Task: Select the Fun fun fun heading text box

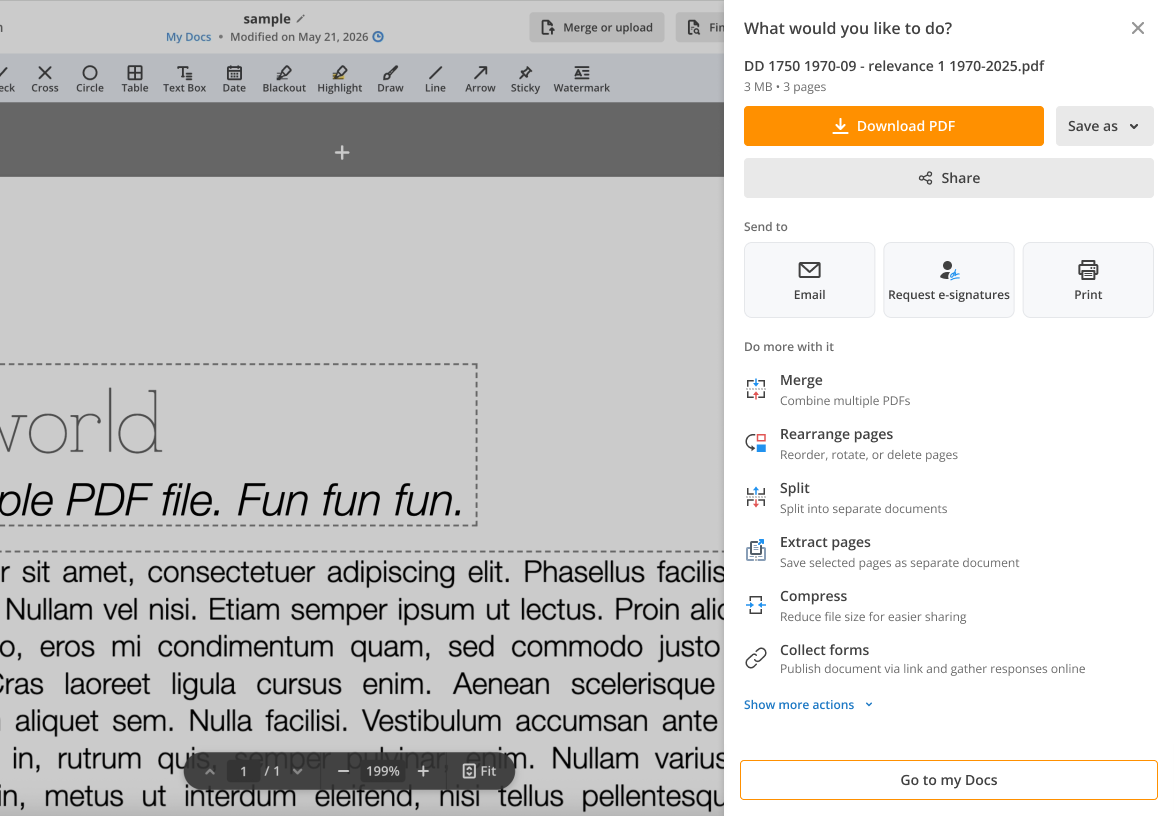Action: coord(238,445)
